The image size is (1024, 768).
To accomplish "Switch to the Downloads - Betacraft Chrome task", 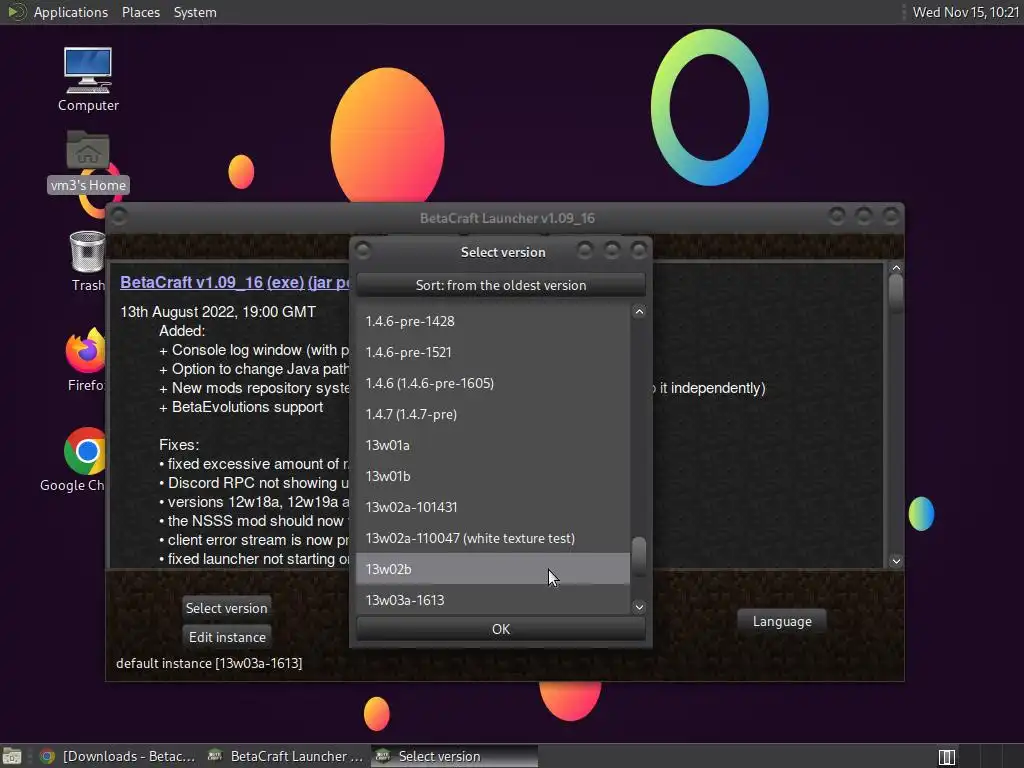I will point(118,756).
